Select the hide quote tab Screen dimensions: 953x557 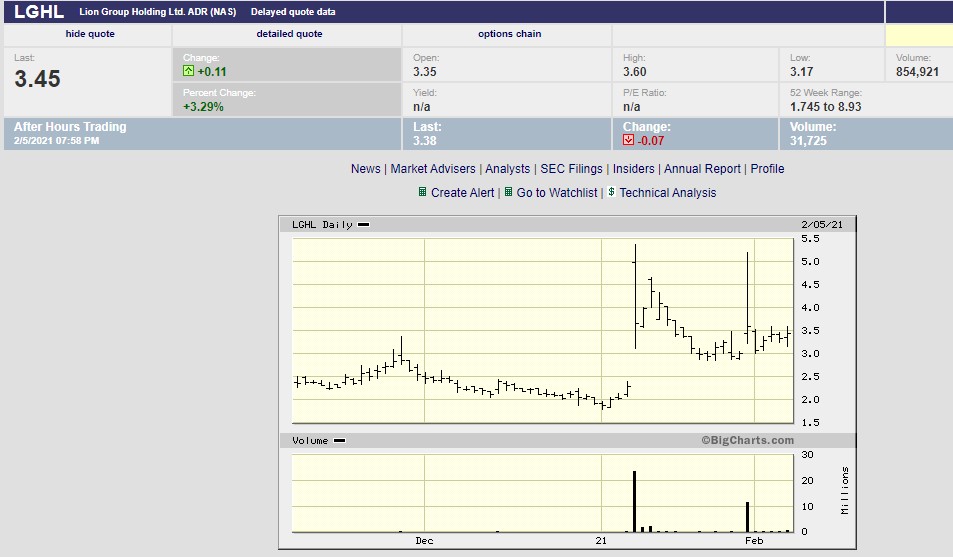(90, 34)
